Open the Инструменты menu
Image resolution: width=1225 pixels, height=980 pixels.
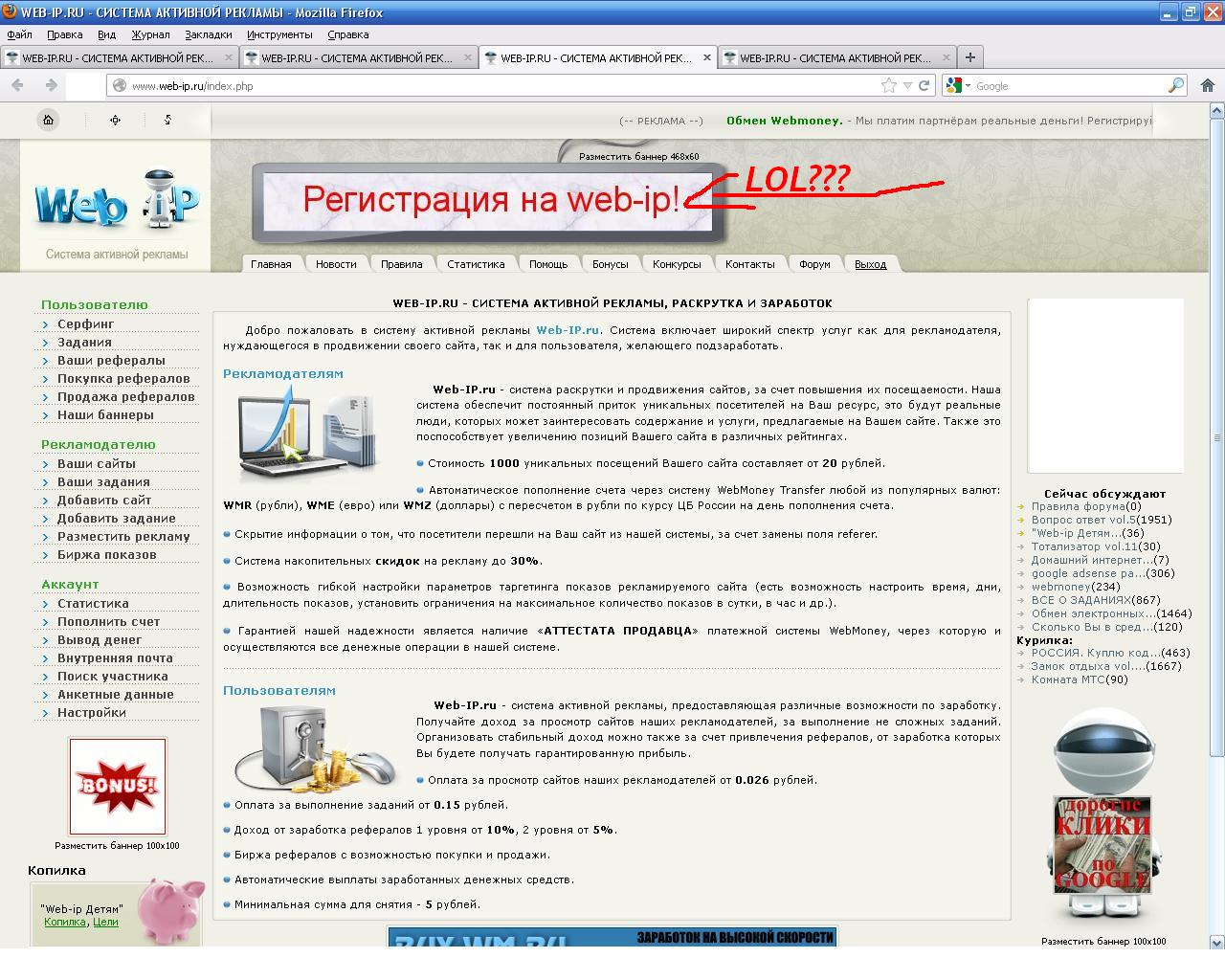click(279, 34)
